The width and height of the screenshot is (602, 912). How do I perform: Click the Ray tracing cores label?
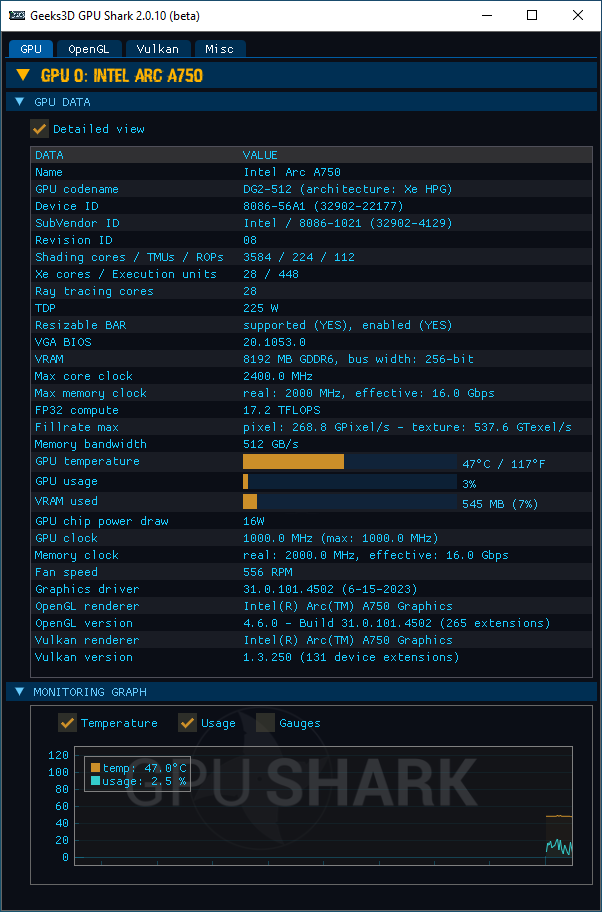pos(94,291)
